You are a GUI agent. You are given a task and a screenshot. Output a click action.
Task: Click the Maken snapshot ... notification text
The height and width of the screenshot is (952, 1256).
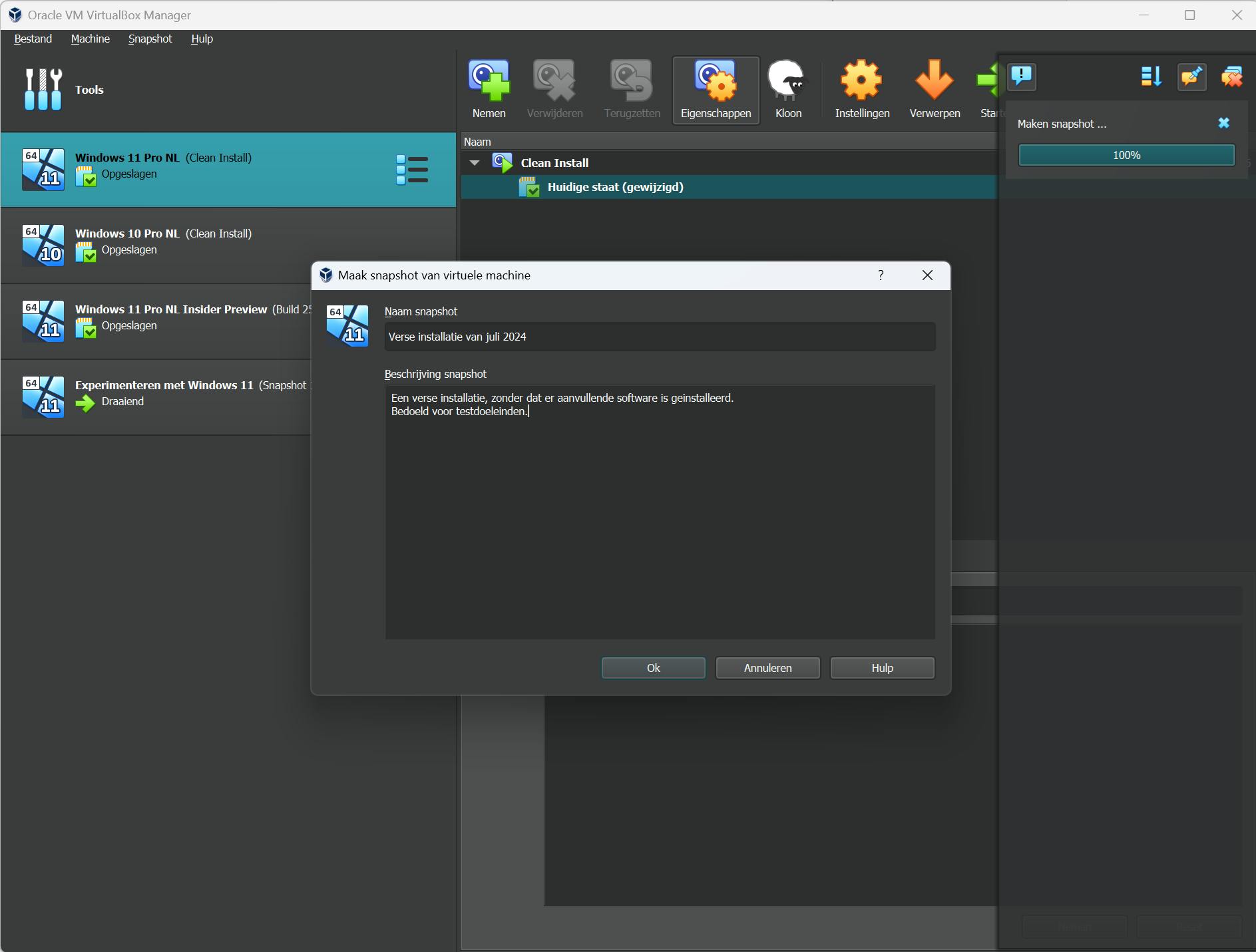[1062, 124]
